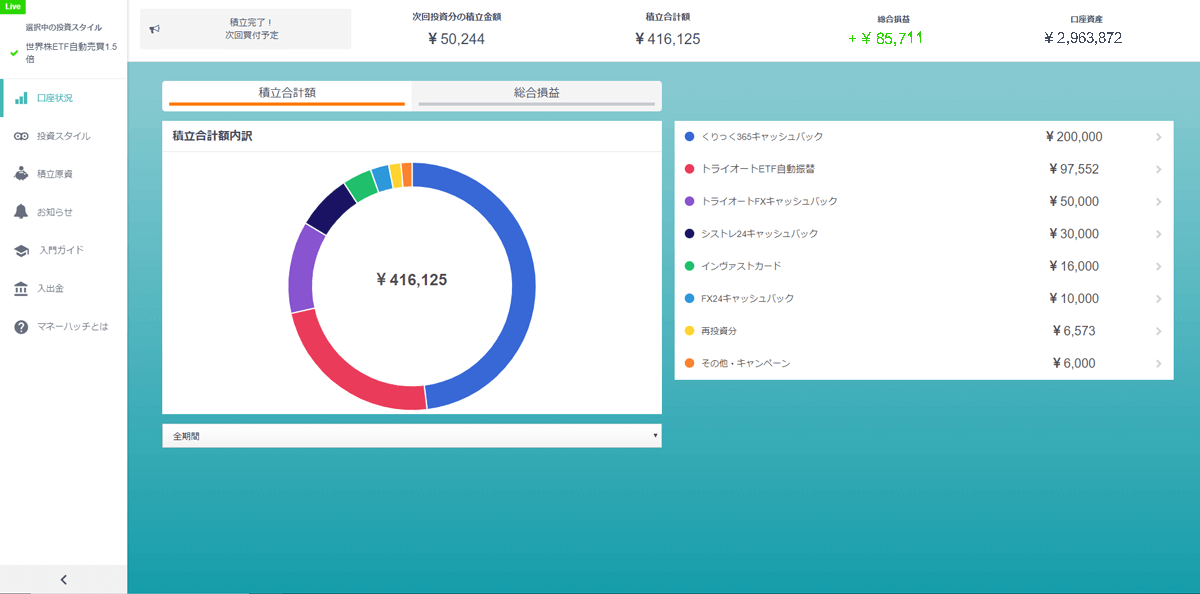
Task: Click the green +￥85,711 総合損益 value
Action: (885, 39)
